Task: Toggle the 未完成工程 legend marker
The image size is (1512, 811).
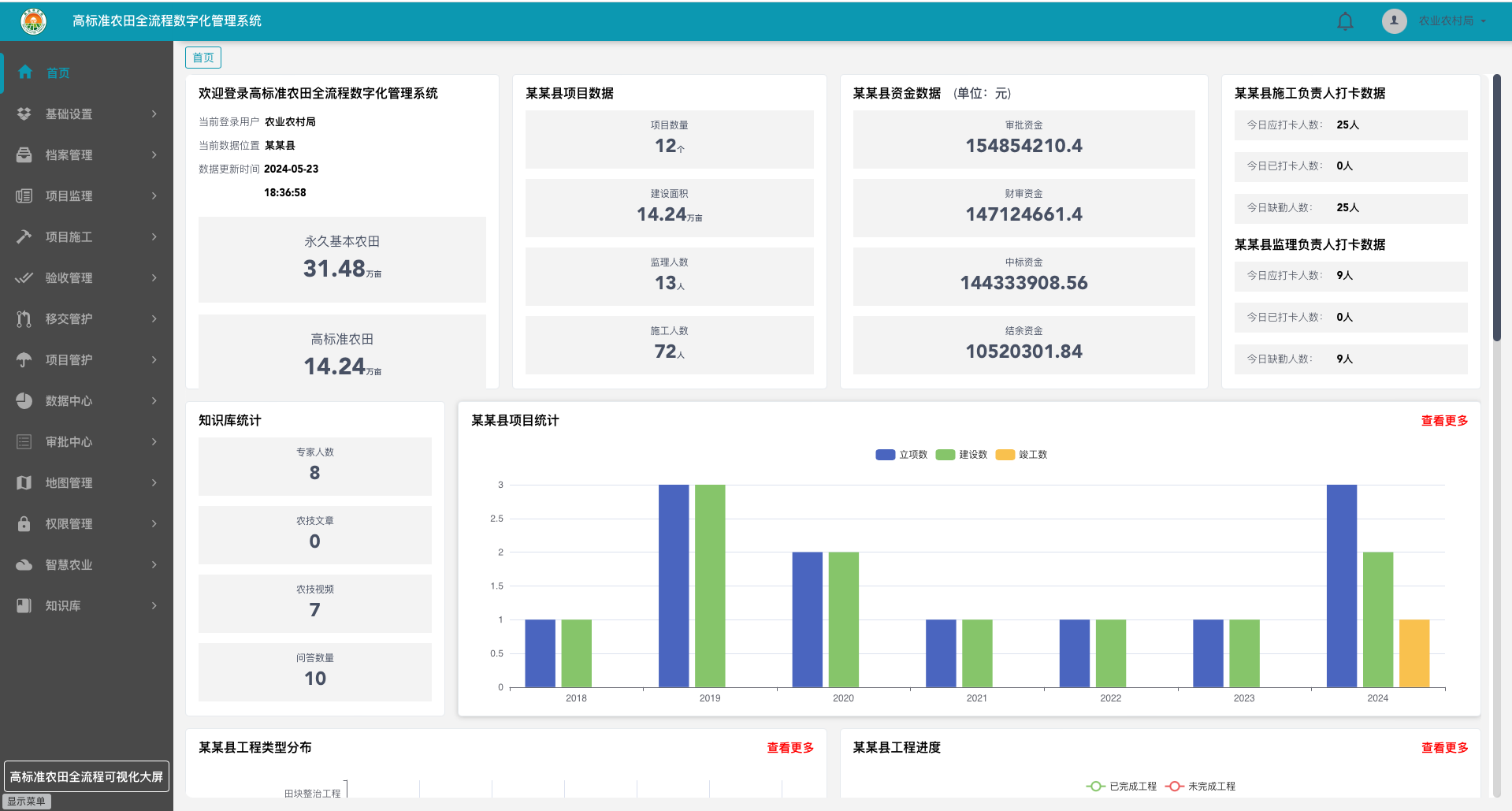Action: point(1175,787)
